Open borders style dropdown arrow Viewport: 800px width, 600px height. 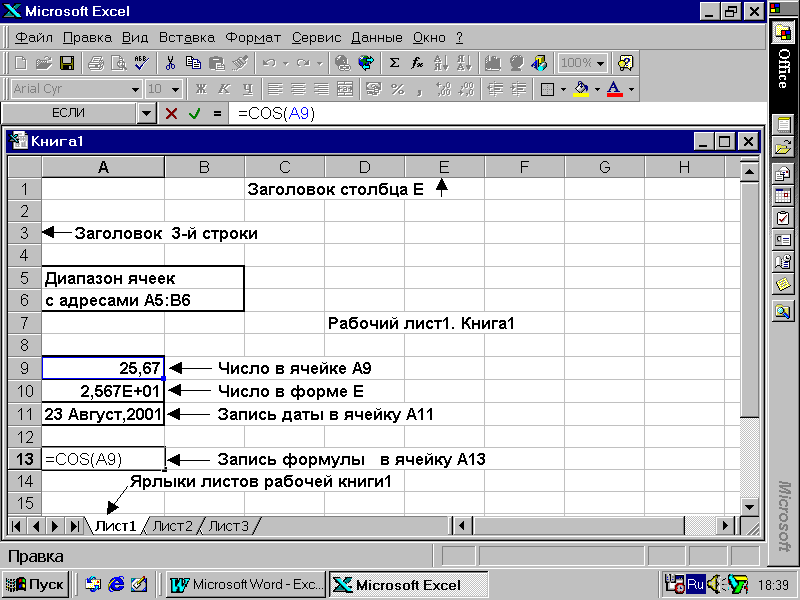(x=563, y=90)
